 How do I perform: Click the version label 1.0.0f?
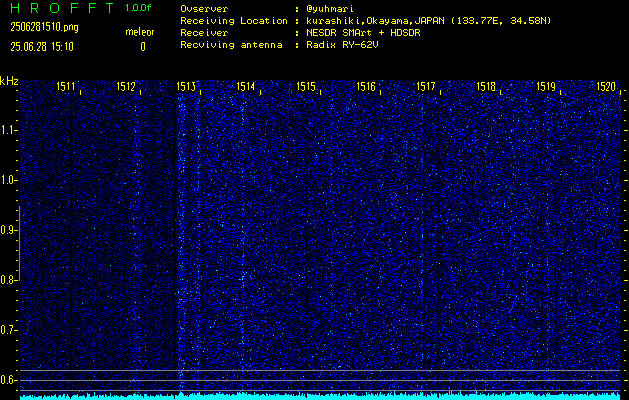[x=138, y=8]
